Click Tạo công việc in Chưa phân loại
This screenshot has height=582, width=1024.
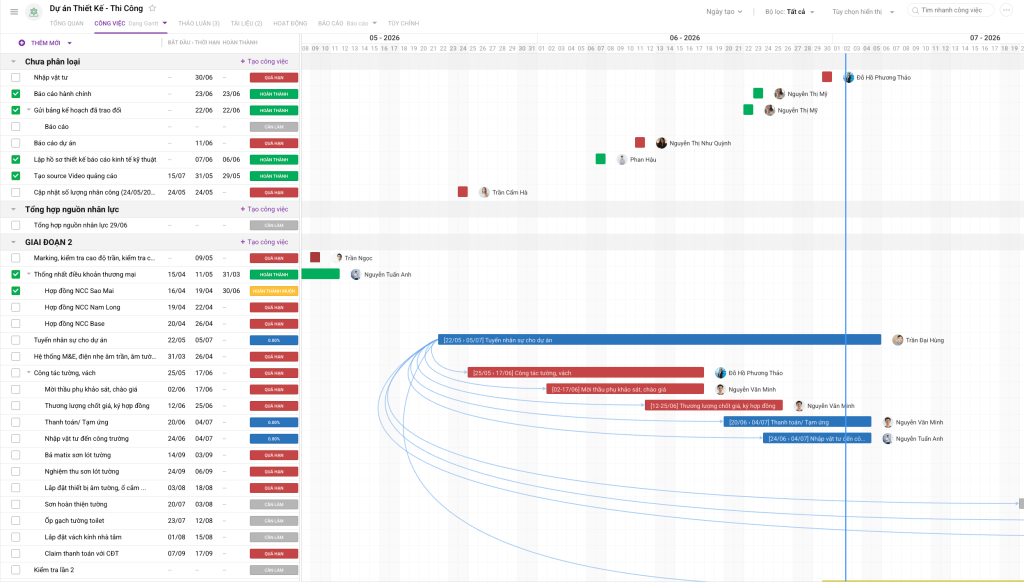click(264, 61)
